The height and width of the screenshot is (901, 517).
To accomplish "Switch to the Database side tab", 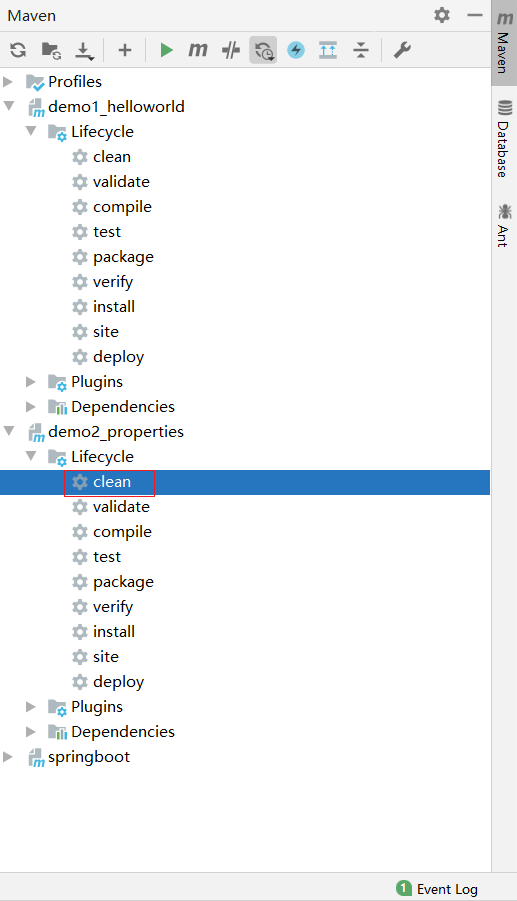I will click(x=504, y=138).
